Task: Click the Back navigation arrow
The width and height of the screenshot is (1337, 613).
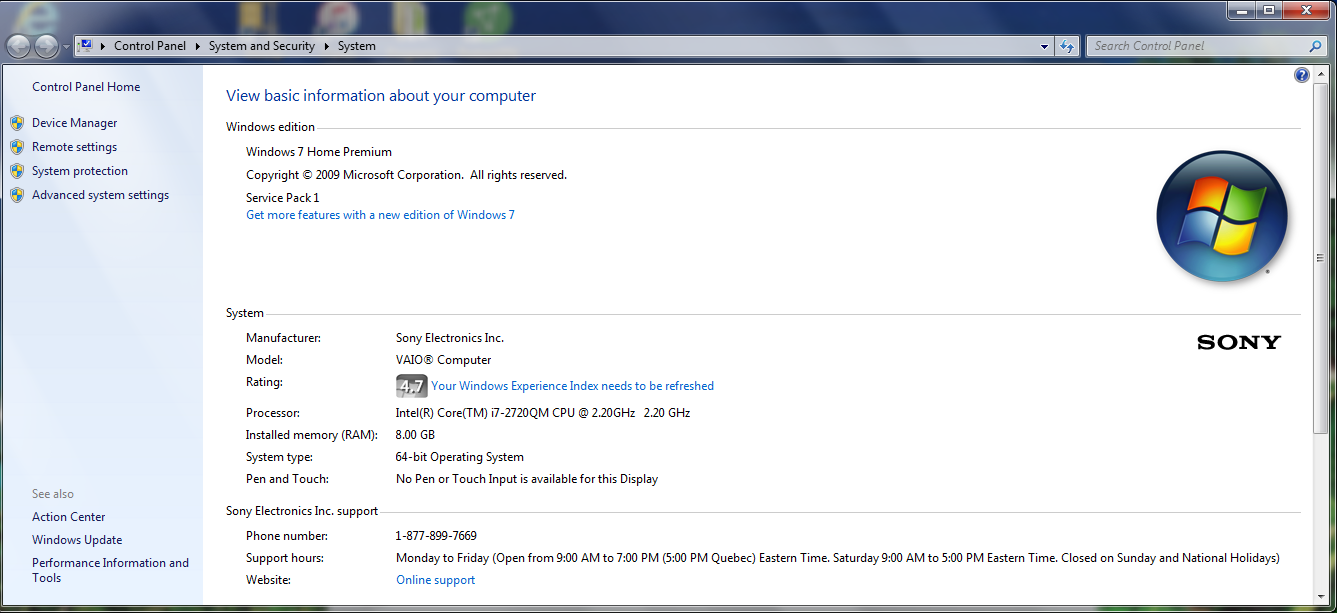Action: (x=18, y=46)
